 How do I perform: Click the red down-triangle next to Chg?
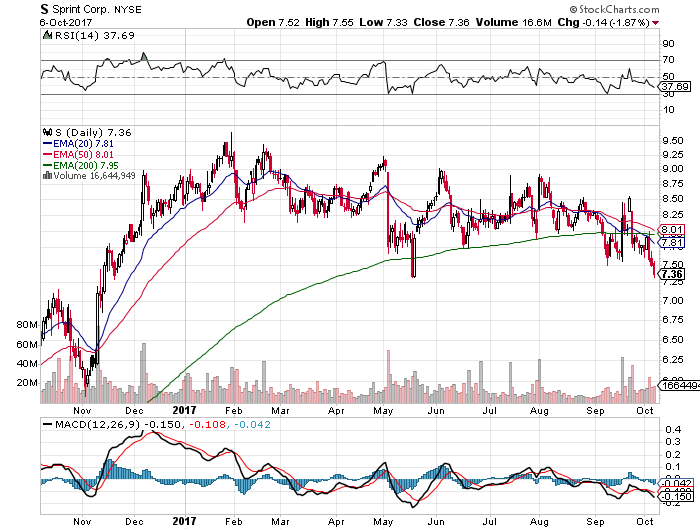(655, 23)
